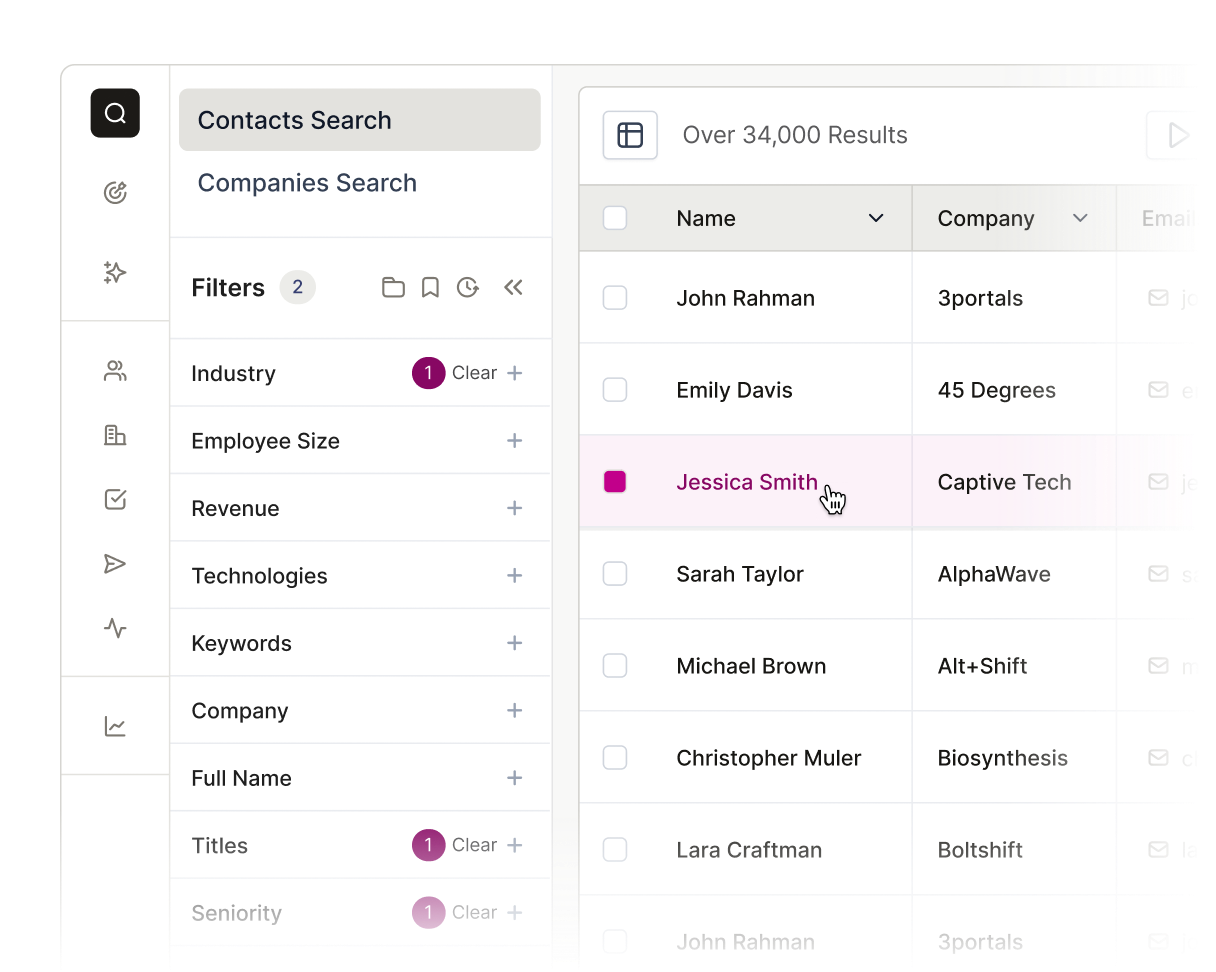The width and height of the screenshot is (1216, 972).
Task: Open the Name column dropdown
Action: [877, 218]
